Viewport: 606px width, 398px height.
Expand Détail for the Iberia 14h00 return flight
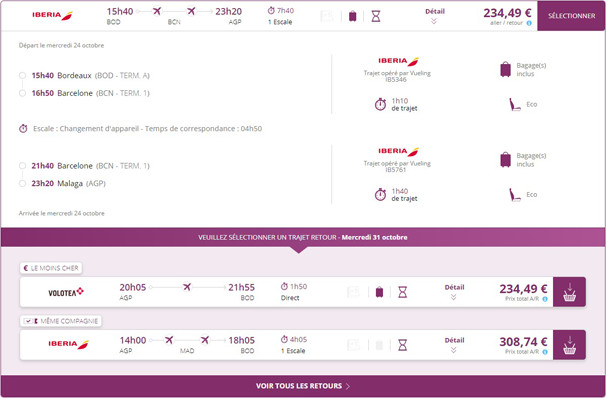tap(454, 345)
